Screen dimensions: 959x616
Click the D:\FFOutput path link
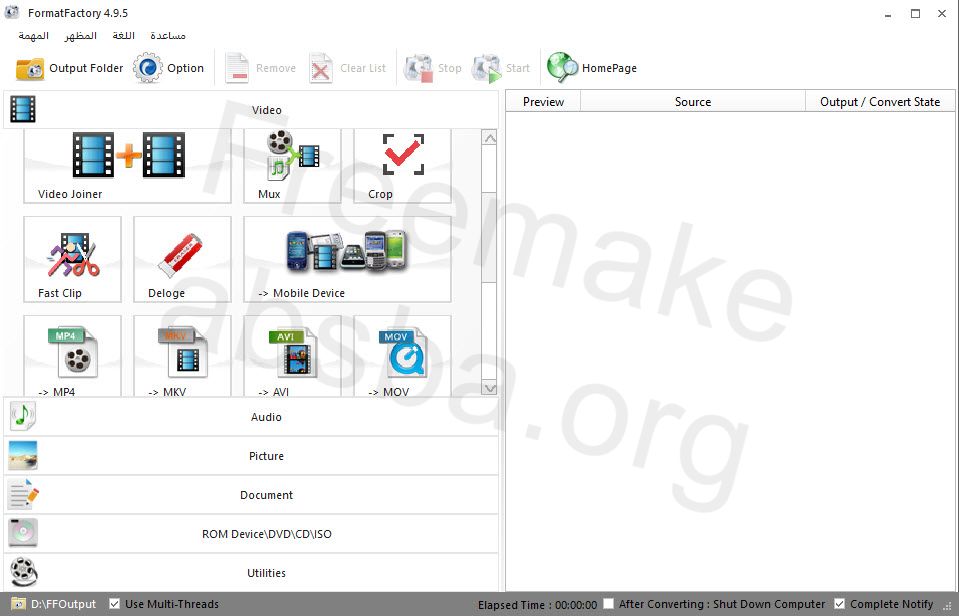click(x=64, y=604)
